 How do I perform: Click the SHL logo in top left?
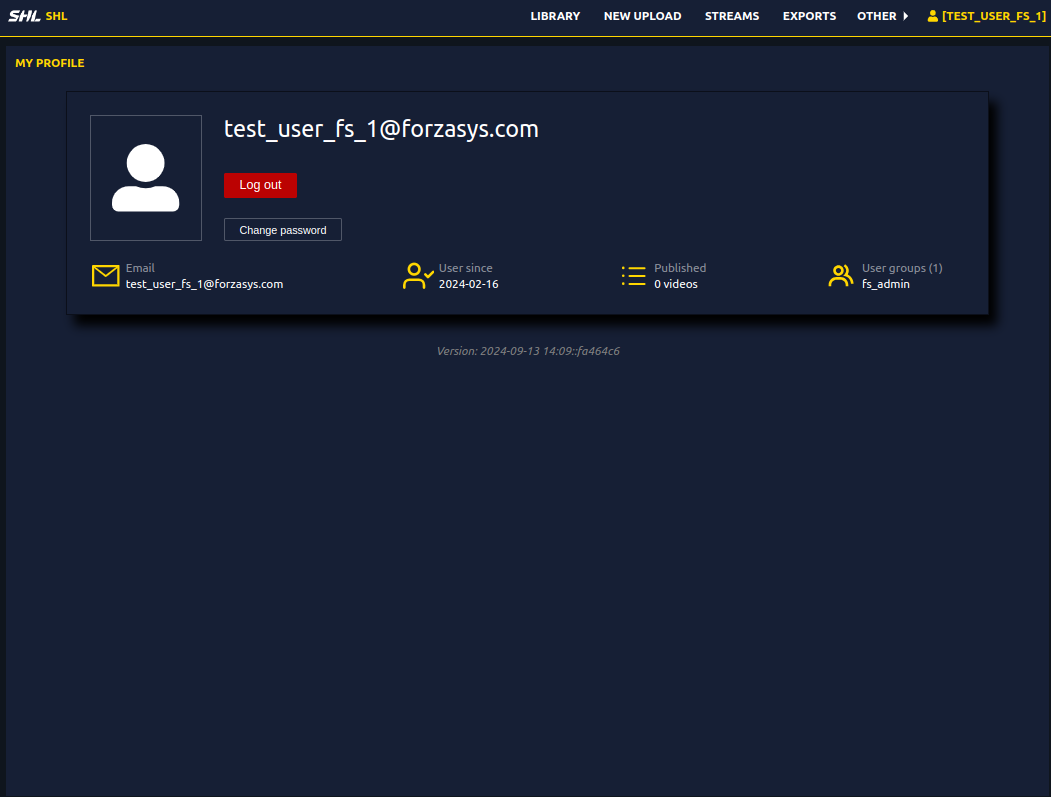pyautogui.click(x=22, y=16)
